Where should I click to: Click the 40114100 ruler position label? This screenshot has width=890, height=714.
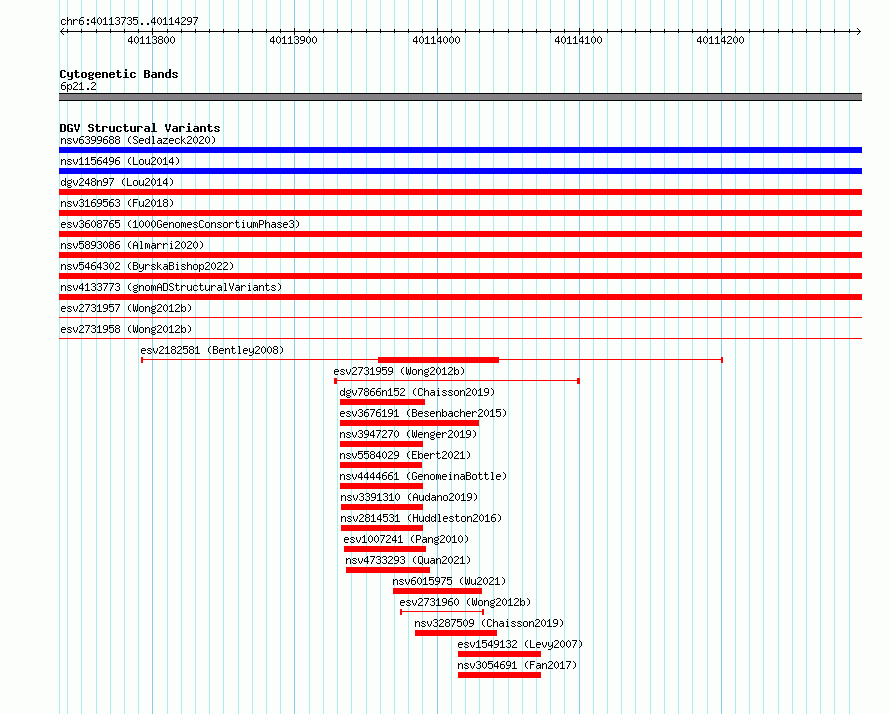click(578, 40)
